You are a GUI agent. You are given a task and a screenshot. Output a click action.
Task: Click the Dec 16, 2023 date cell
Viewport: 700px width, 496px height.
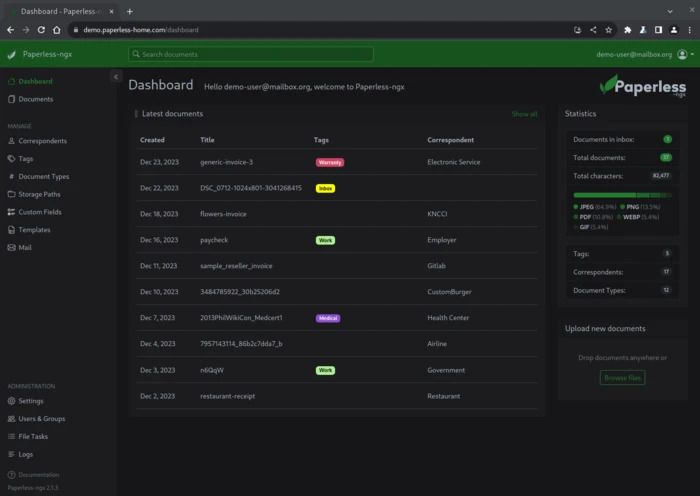pos(158,240)
